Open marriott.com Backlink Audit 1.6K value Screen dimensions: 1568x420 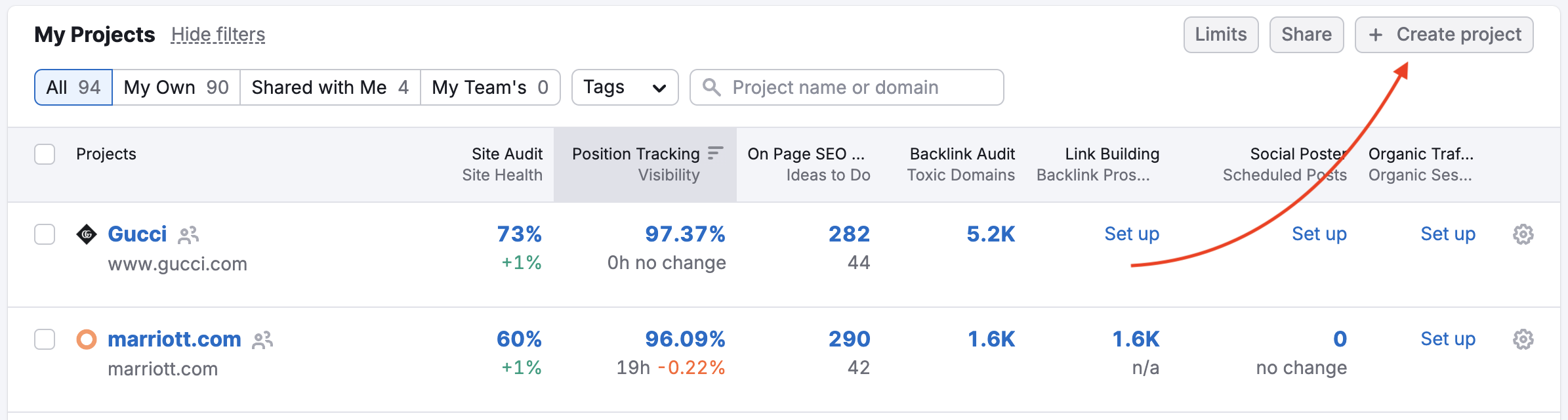pos(991,339)
